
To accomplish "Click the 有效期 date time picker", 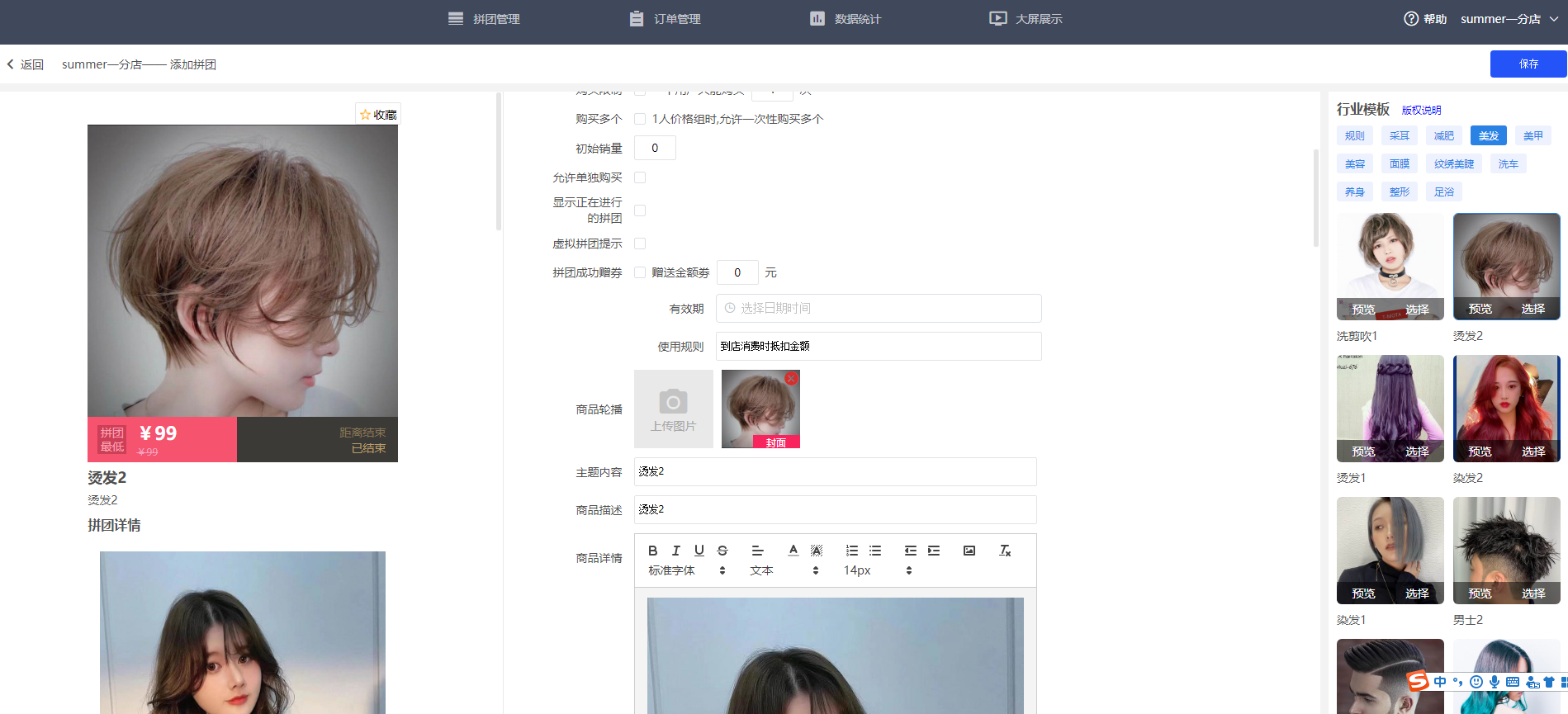I will pyautogui.click(x=879, y=308).
